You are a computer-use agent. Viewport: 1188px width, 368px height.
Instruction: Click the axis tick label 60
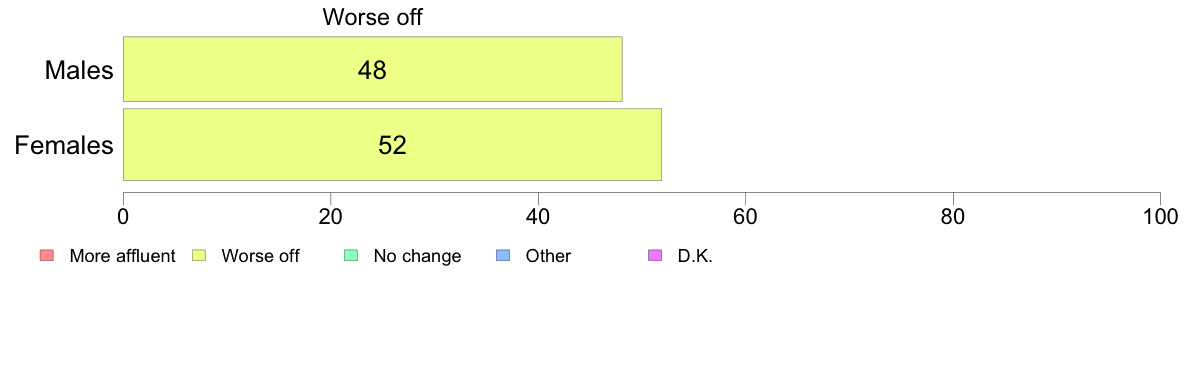click(x=746, y=216)
